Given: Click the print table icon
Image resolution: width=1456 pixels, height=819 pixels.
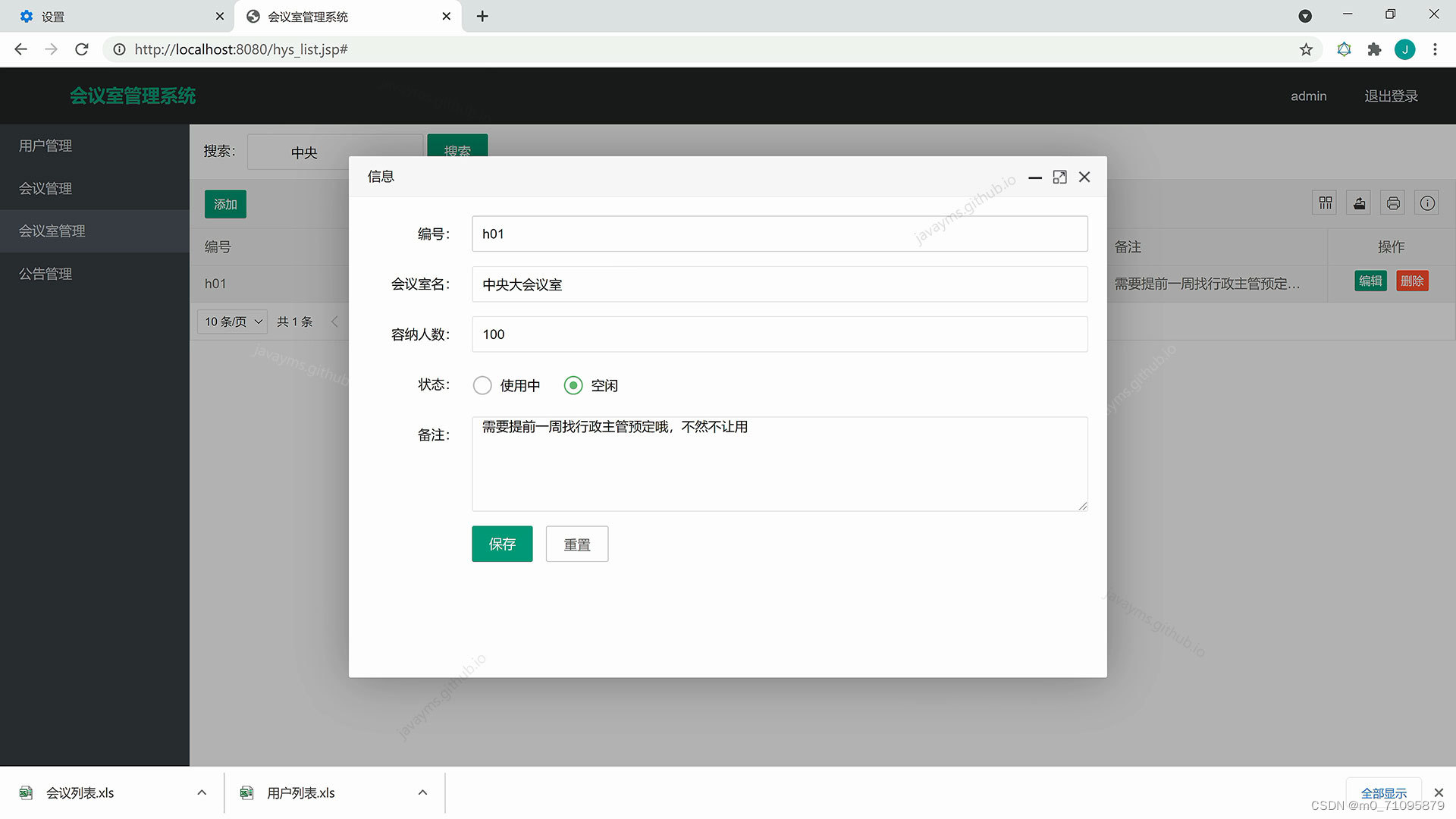Looking at the screenshot, I should 1393,203.
